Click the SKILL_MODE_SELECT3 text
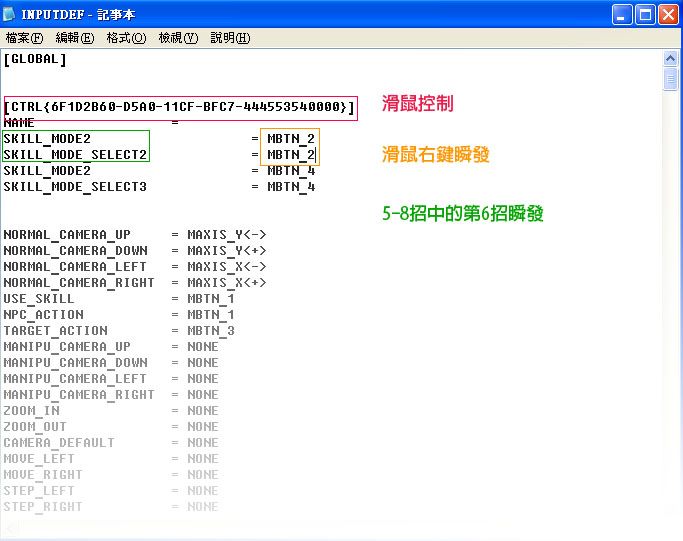683x541 pixels. click(x=75, y=187)
